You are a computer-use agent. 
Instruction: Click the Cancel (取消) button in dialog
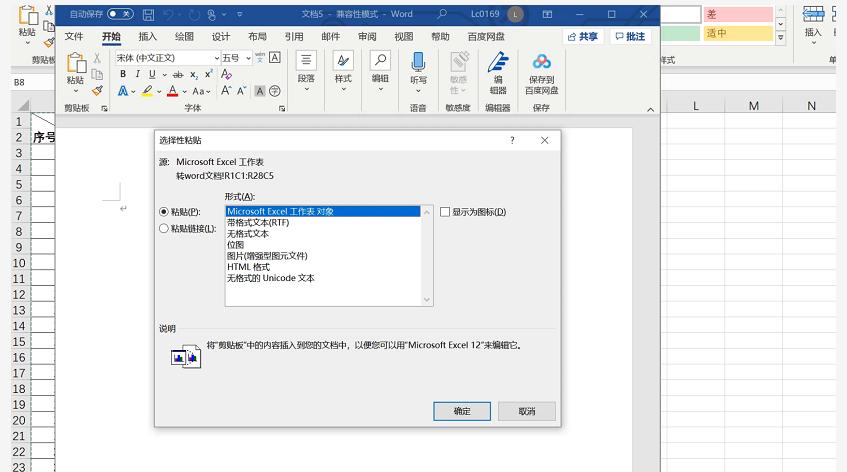tap(527, 411)
